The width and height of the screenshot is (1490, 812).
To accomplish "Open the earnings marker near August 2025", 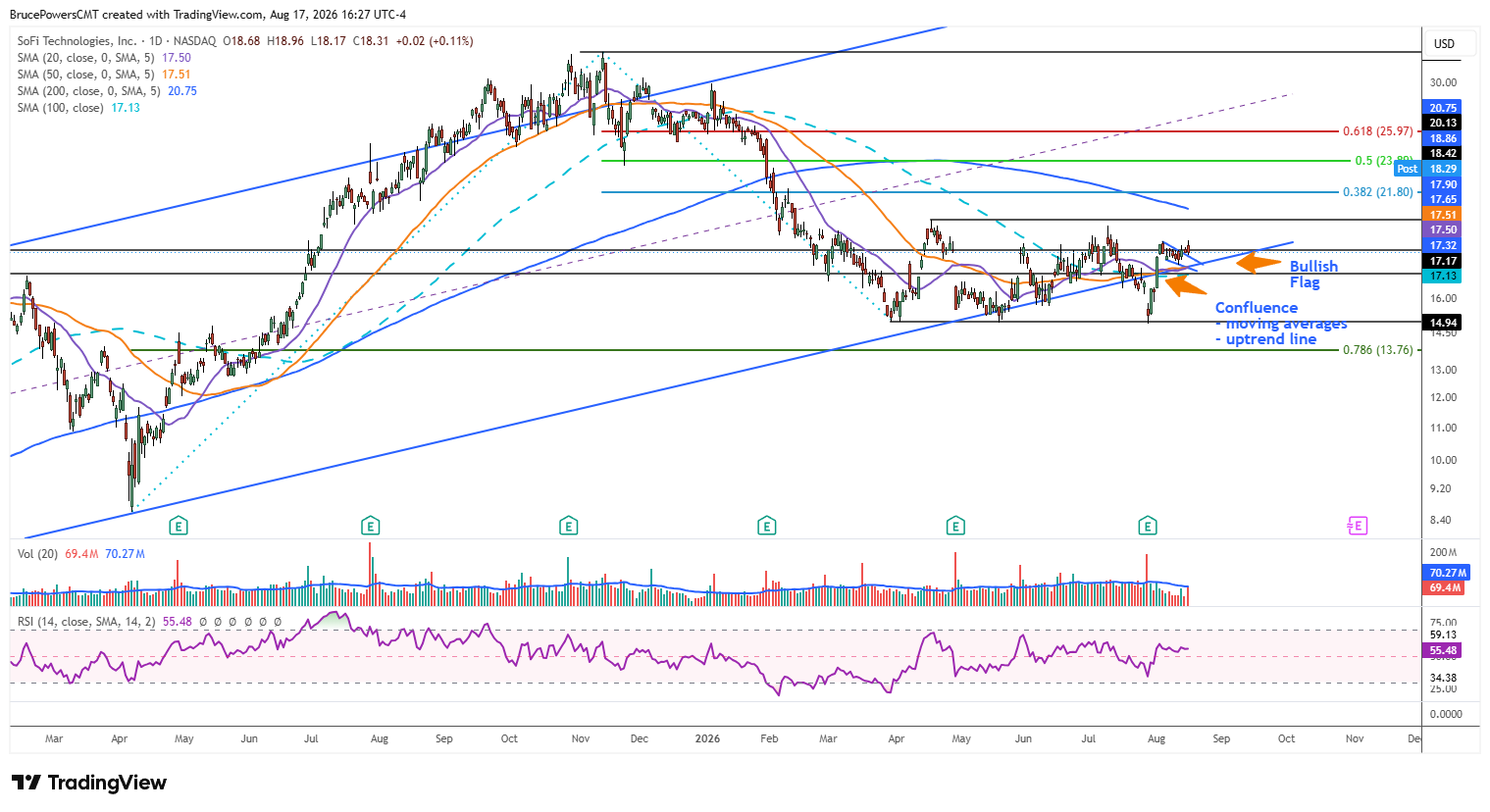I will point(370,527).
